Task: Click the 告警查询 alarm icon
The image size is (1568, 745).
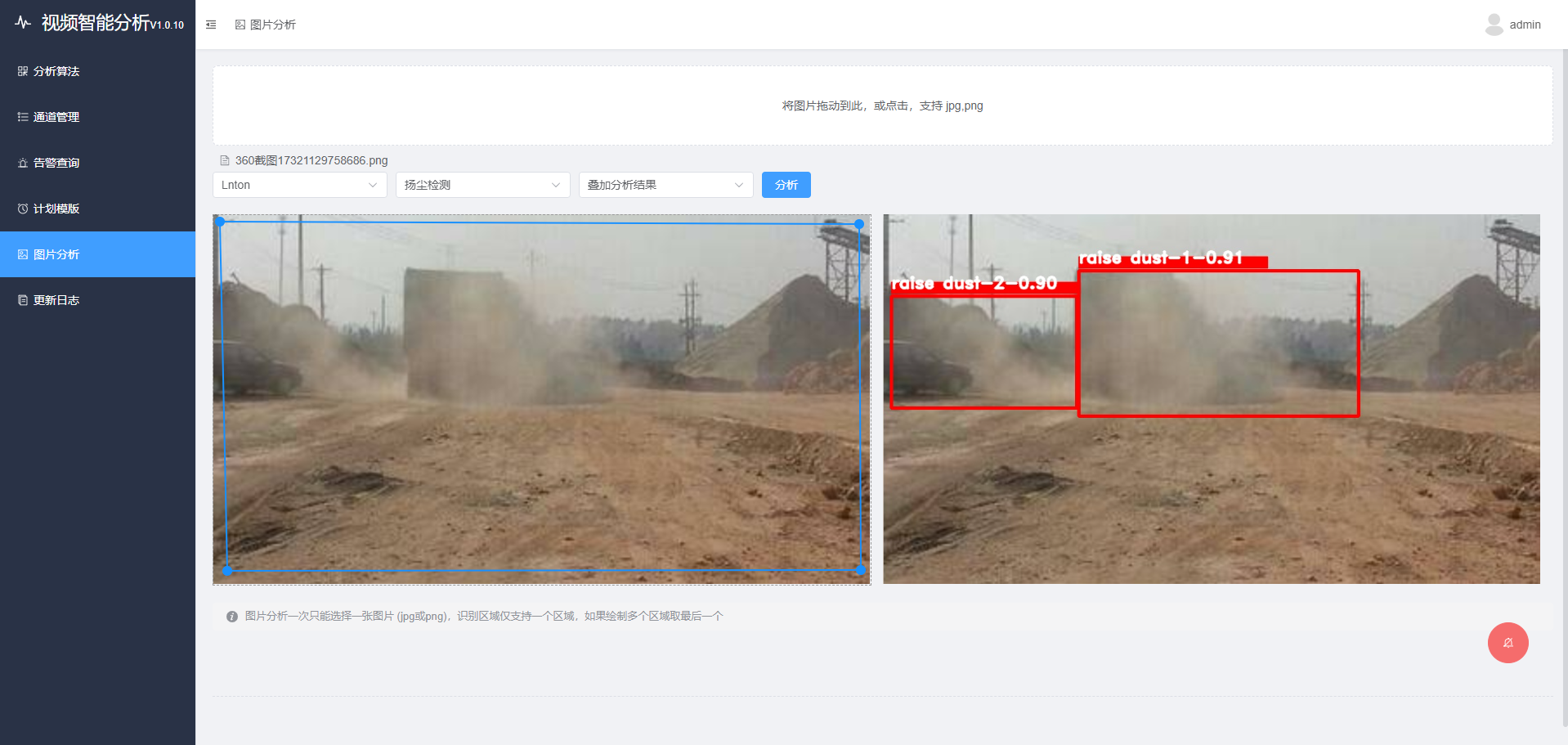Action: pyautogui.click(x=23, y=163)
